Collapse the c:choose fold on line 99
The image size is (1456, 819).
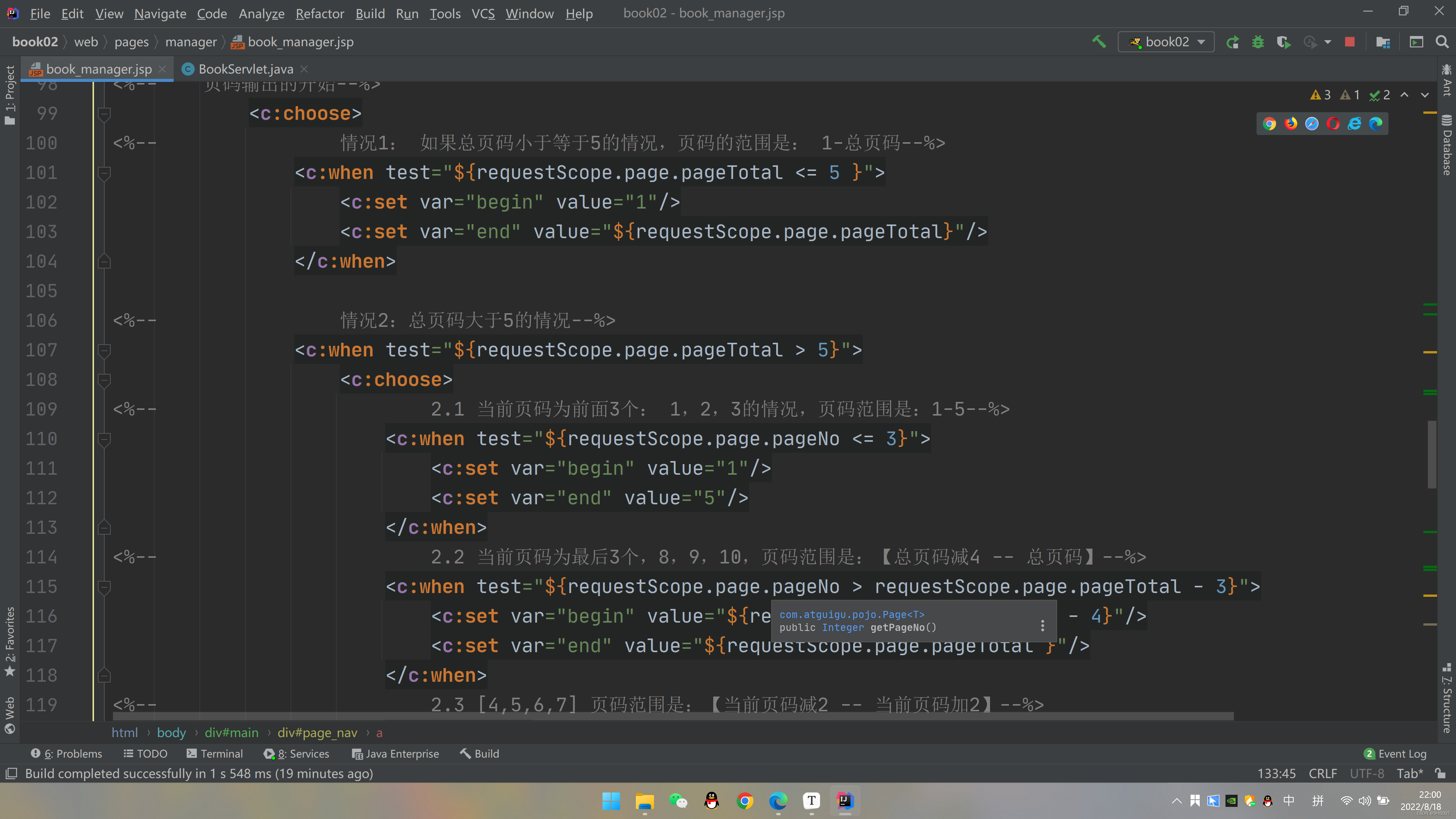click(x=104, y=114)
